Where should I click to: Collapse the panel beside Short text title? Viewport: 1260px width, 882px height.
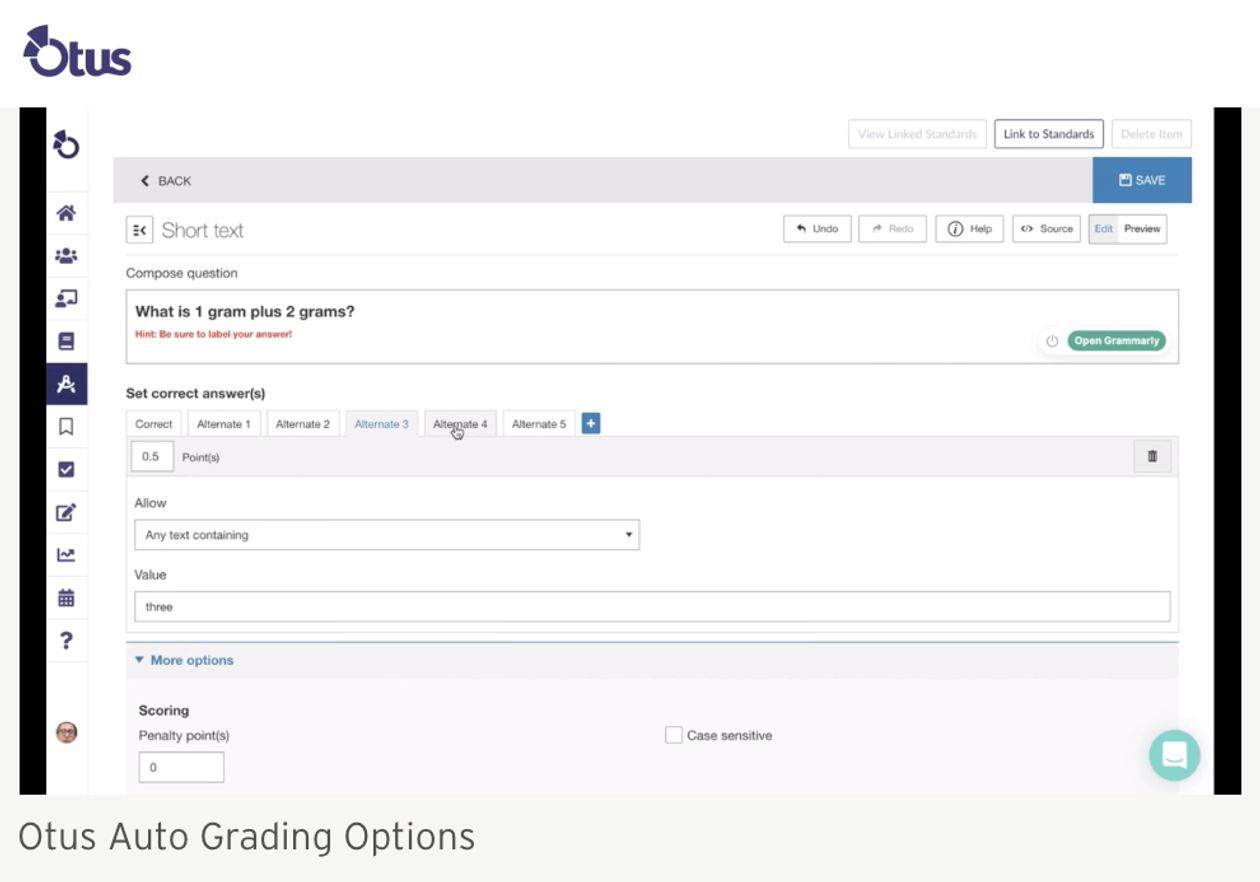pyautogui.click(x=139, y=230)
